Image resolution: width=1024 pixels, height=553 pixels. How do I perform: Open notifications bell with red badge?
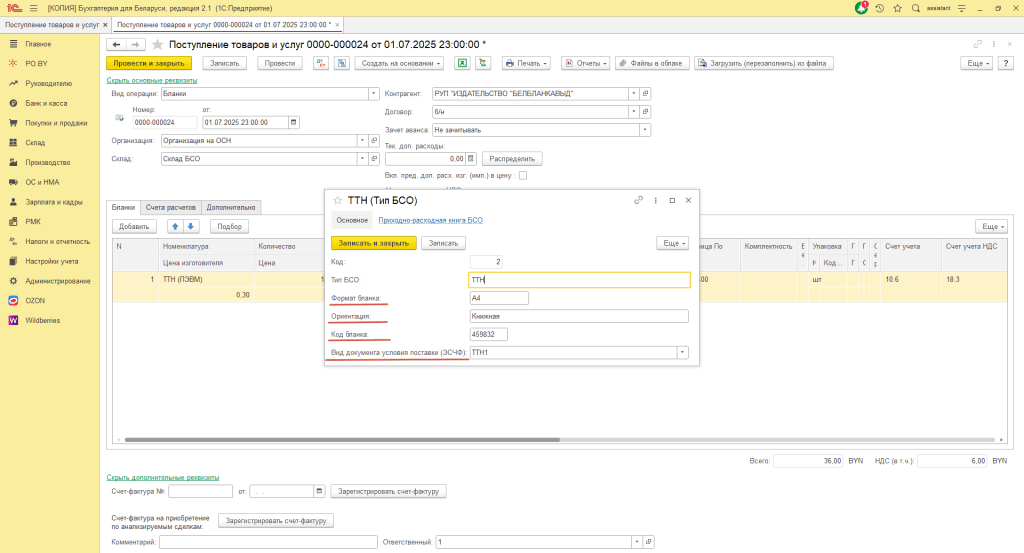coord(861,8)
